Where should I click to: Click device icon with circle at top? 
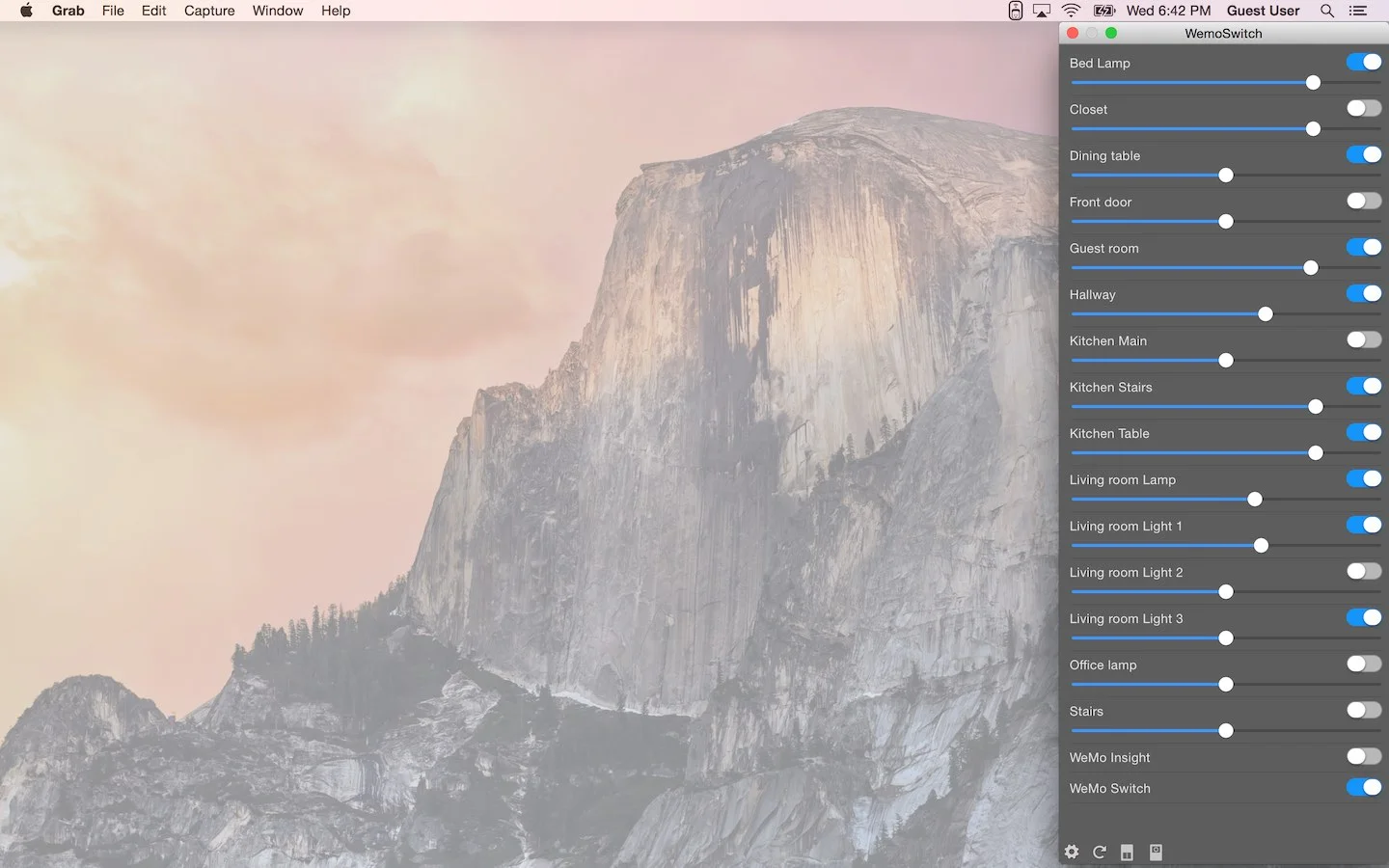coord(1156,852)
